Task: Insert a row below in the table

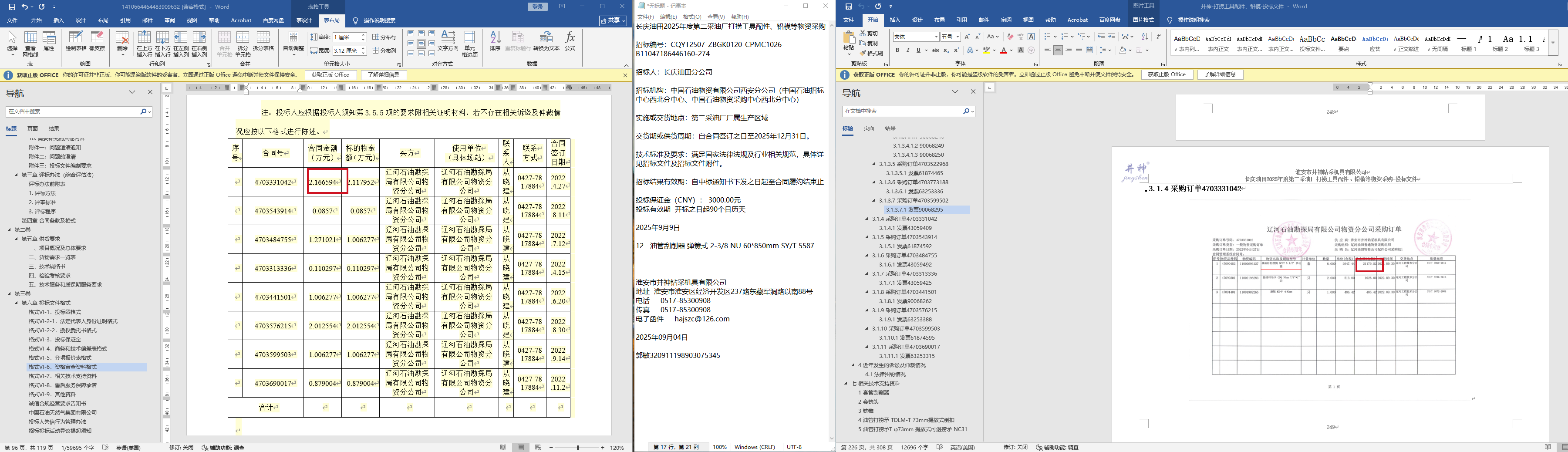Action: 162,43
